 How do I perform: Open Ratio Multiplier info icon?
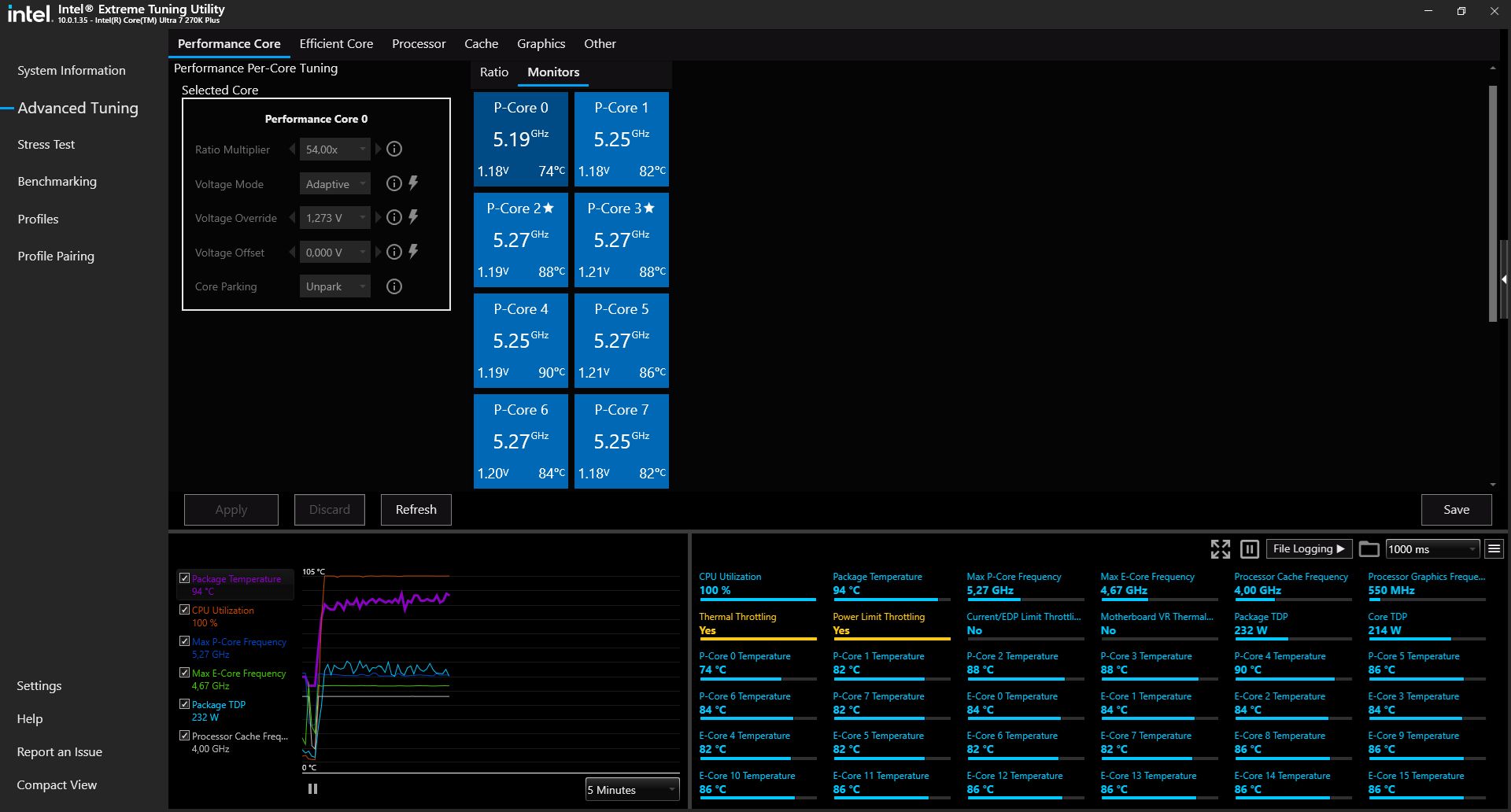394,149
